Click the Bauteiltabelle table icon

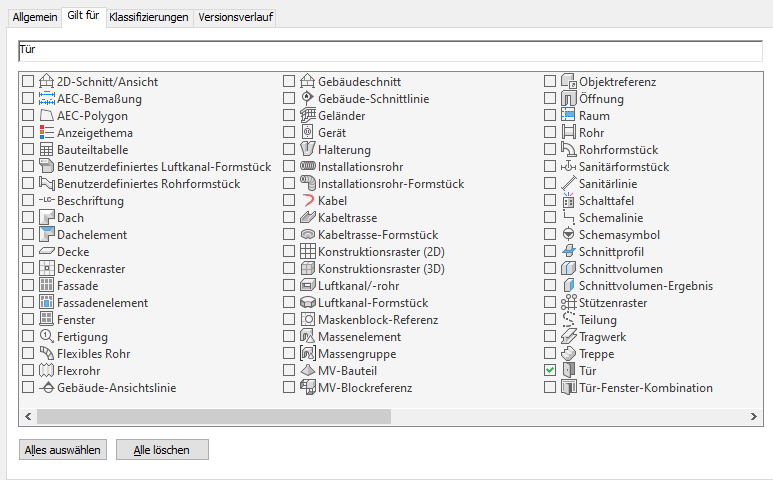click(46, 149)
